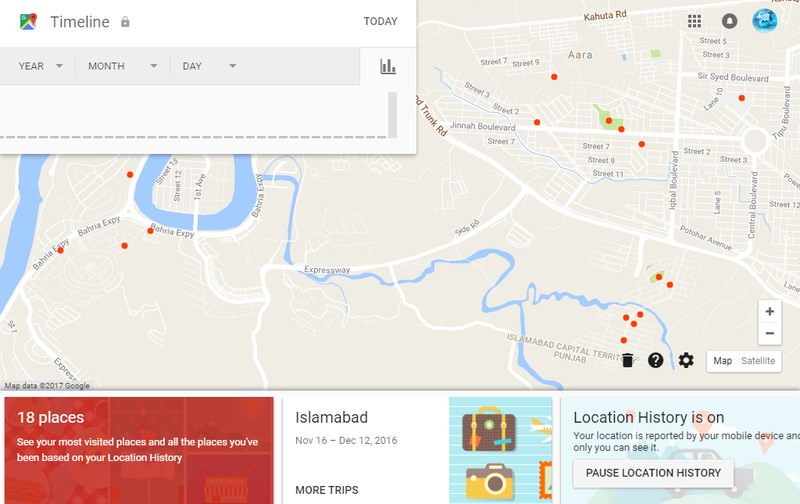Open the bar chart statistics icon

(x=388, y=66)
